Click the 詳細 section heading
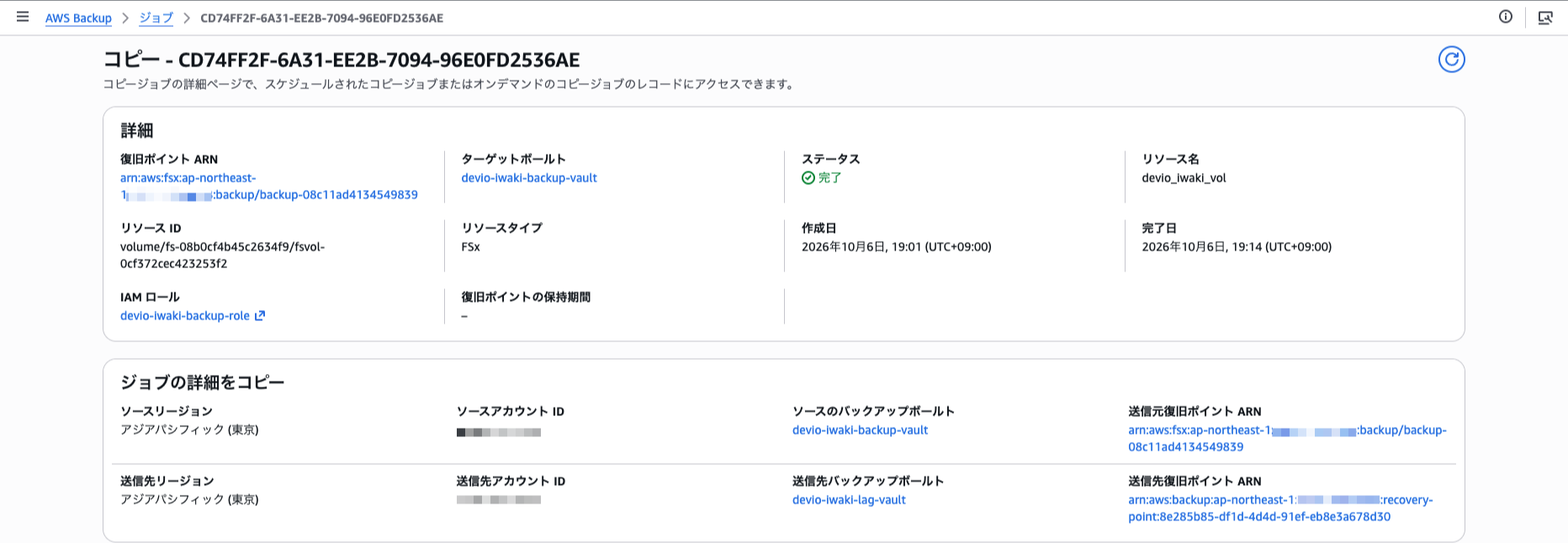The image size is (1568, 543). click(136, 130)
